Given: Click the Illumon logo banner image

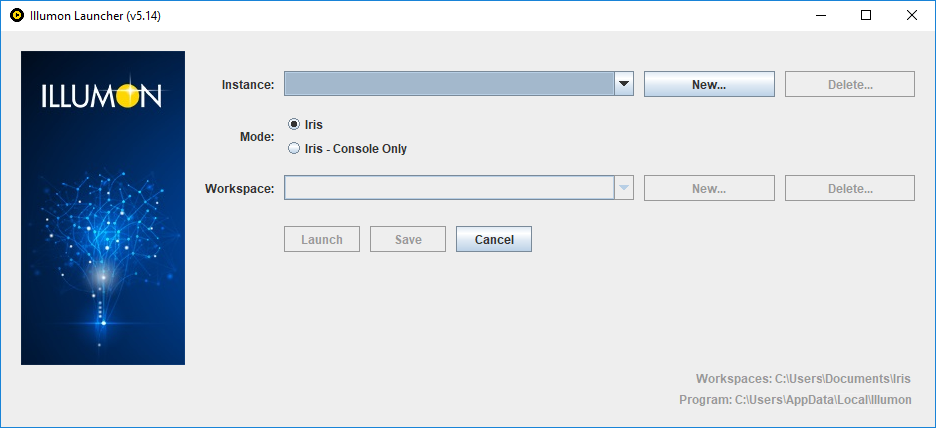Looking at the screenshot, I should [103, 208].
